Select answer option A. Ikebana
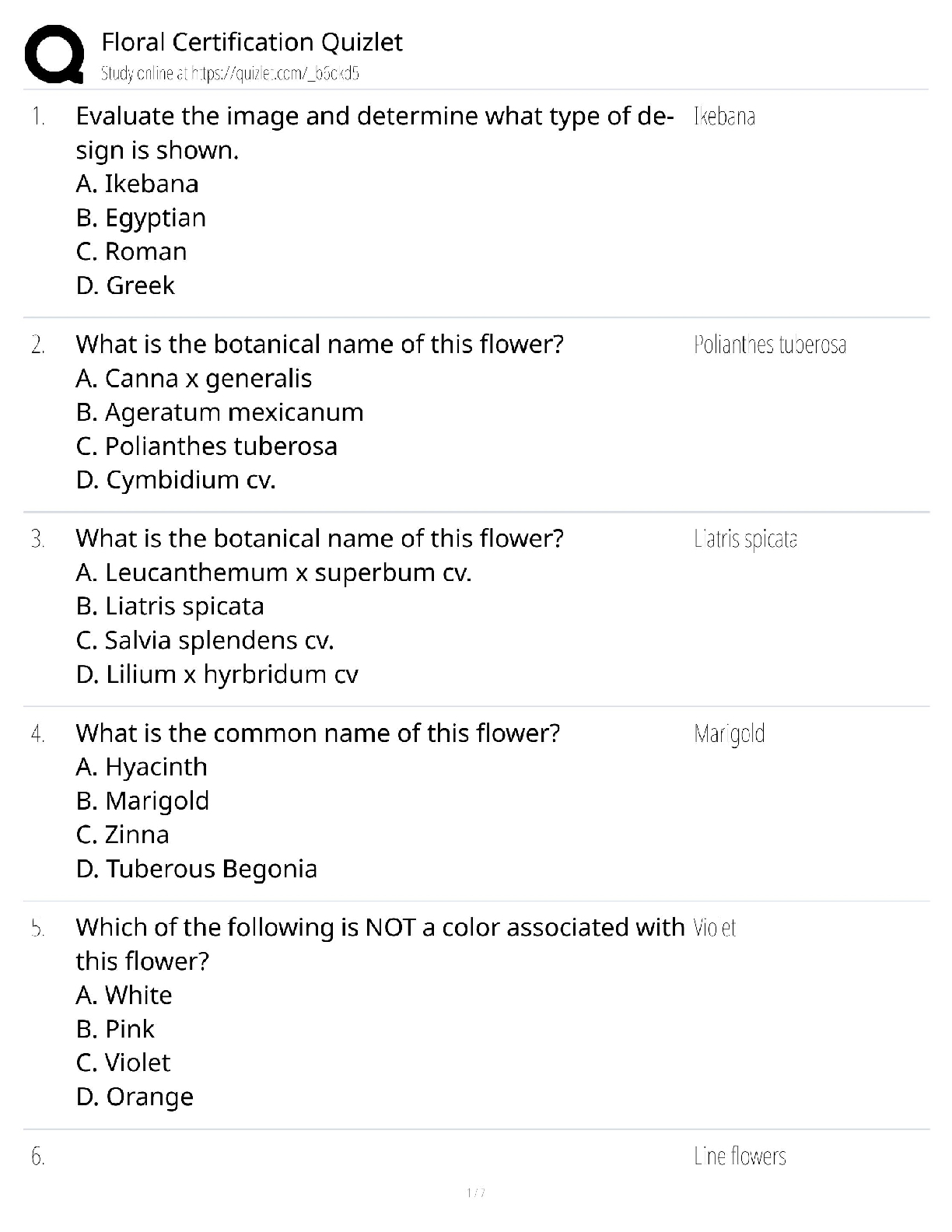Image resolution: width=952 pixels, height=1232 pixels. [138, 184]
